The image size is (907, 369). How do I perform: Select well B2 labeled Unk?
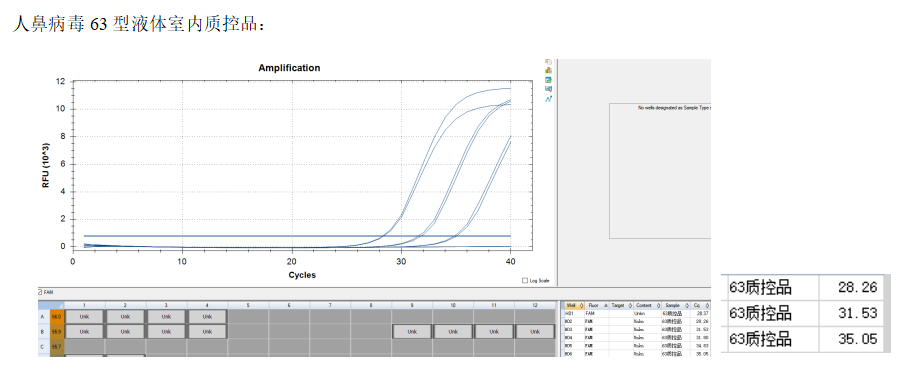point(126,332)
